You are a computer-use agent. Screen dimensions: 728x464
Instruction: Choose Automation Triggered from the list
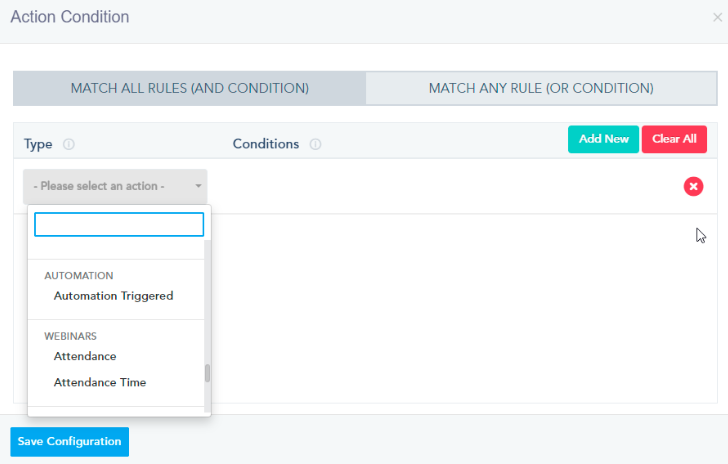click(x=113, y=296)
